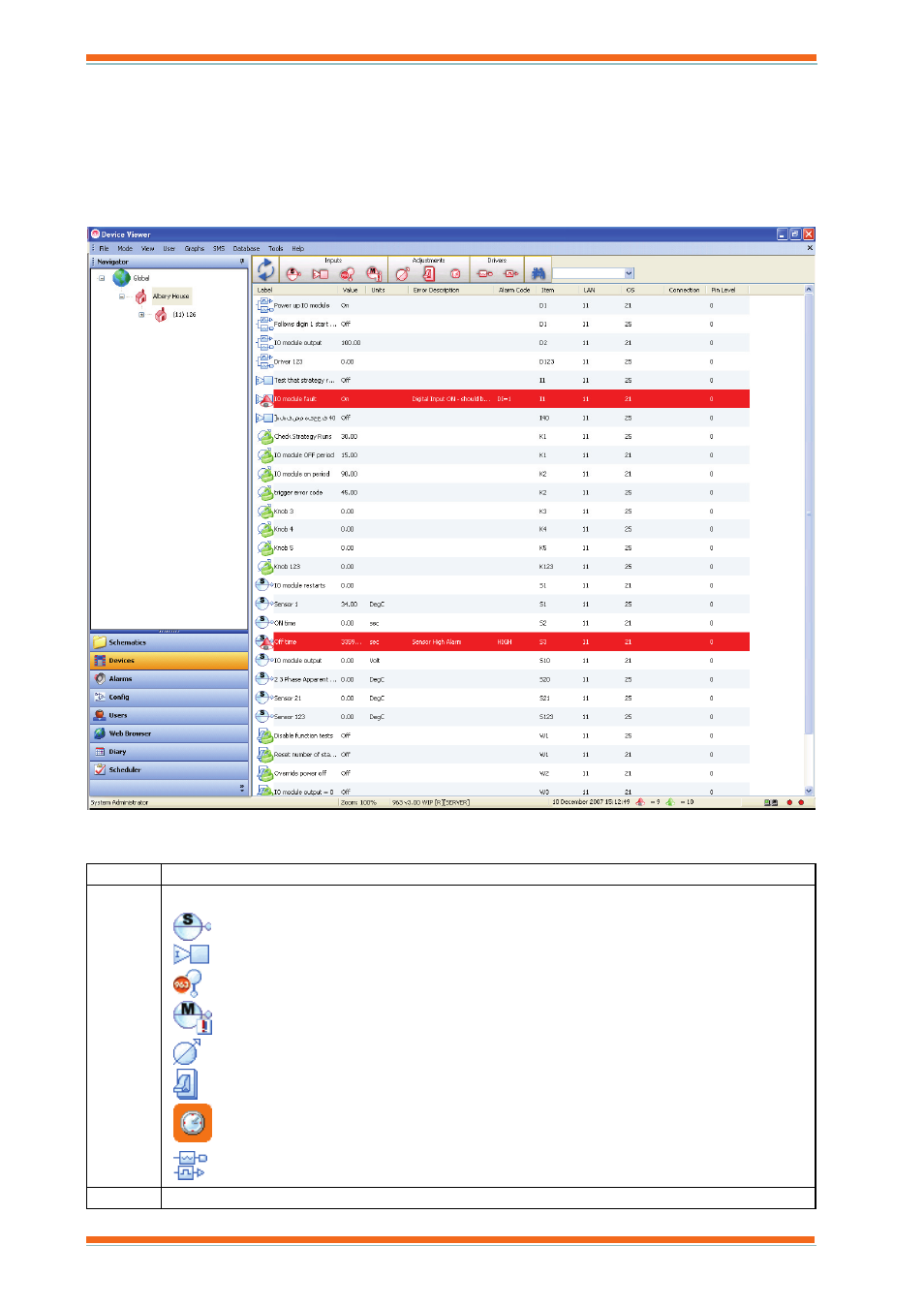Open the Scheduler navigation section
The width and height of the screenshot is (924, 1308).
coord(169,770)
